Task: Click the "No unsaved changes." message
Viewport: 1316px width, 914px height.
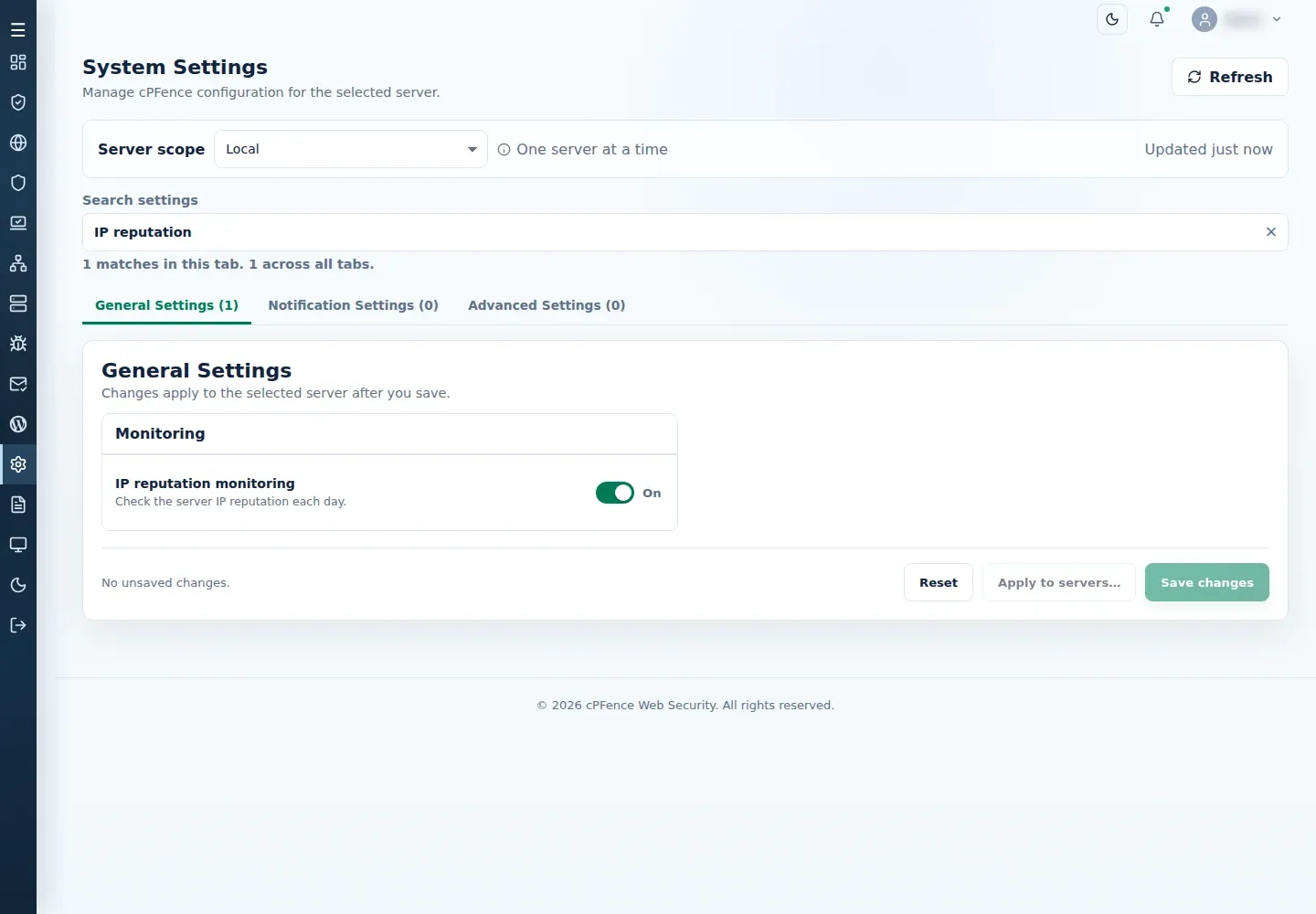Action: pos(165,583)
